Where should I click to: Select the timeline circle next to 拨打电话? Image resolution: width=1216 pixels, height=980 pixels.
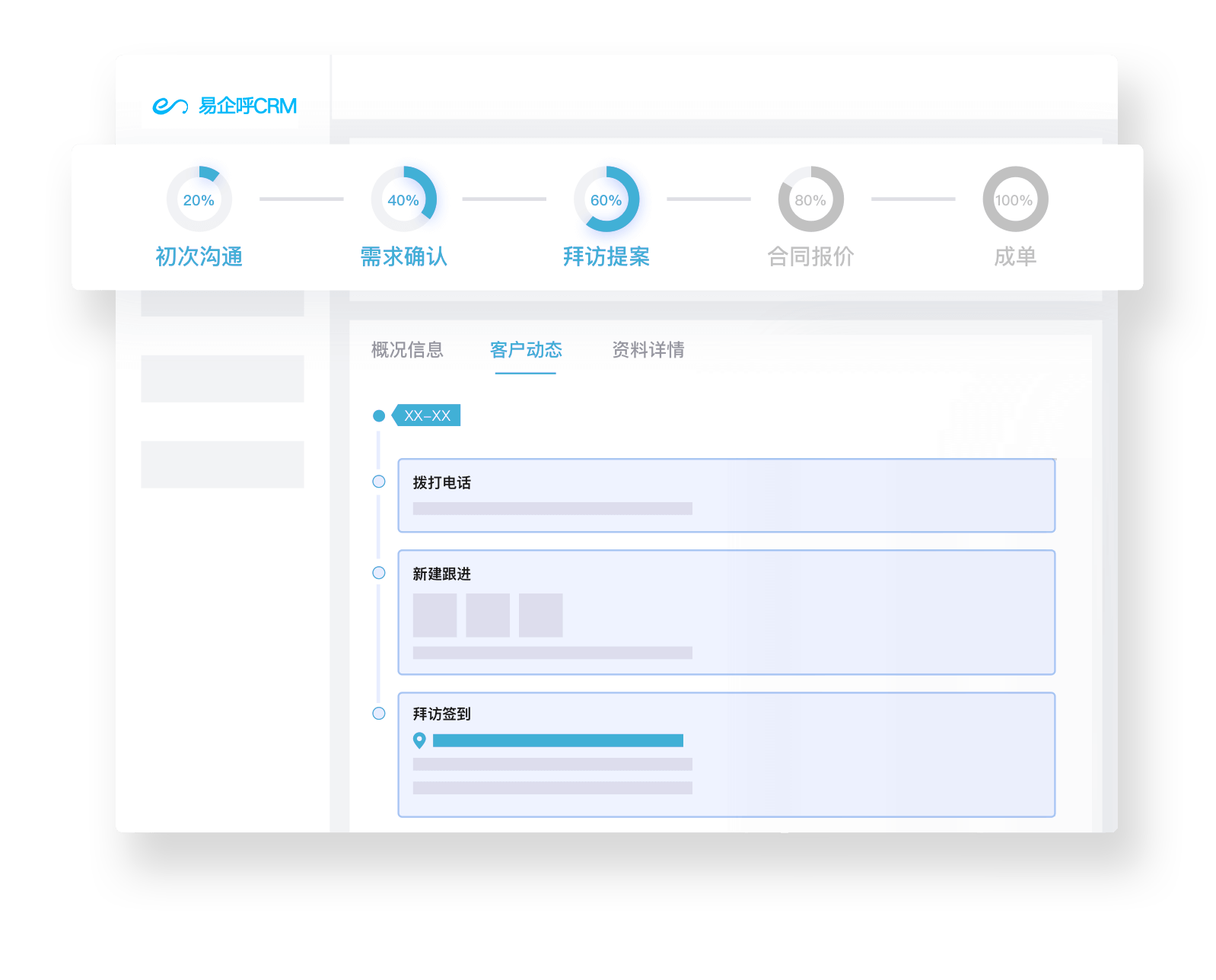[x=379, y=482]
